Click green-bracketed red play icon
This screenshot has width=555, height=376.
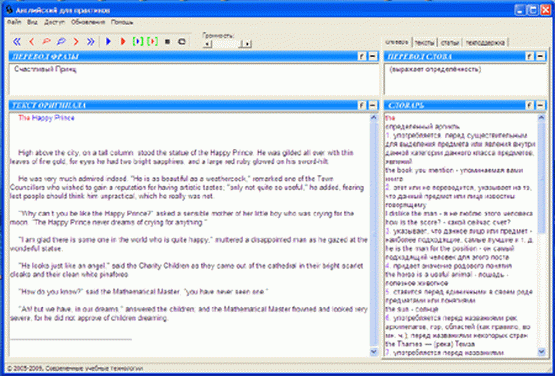153,42
